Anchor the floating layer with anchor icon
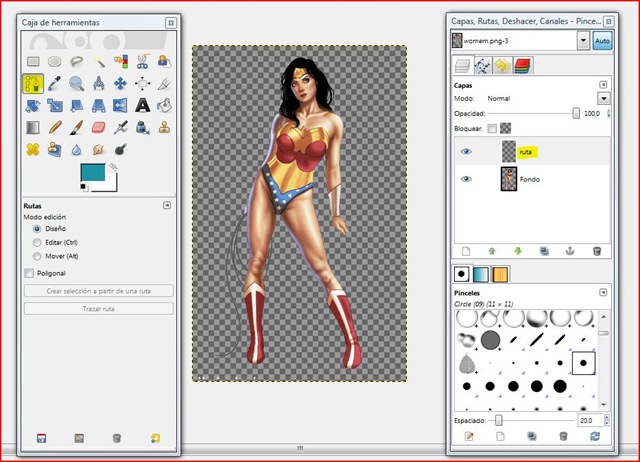This screenshot has height=462, width=640. pyautogui.click(x=571, y=251)
